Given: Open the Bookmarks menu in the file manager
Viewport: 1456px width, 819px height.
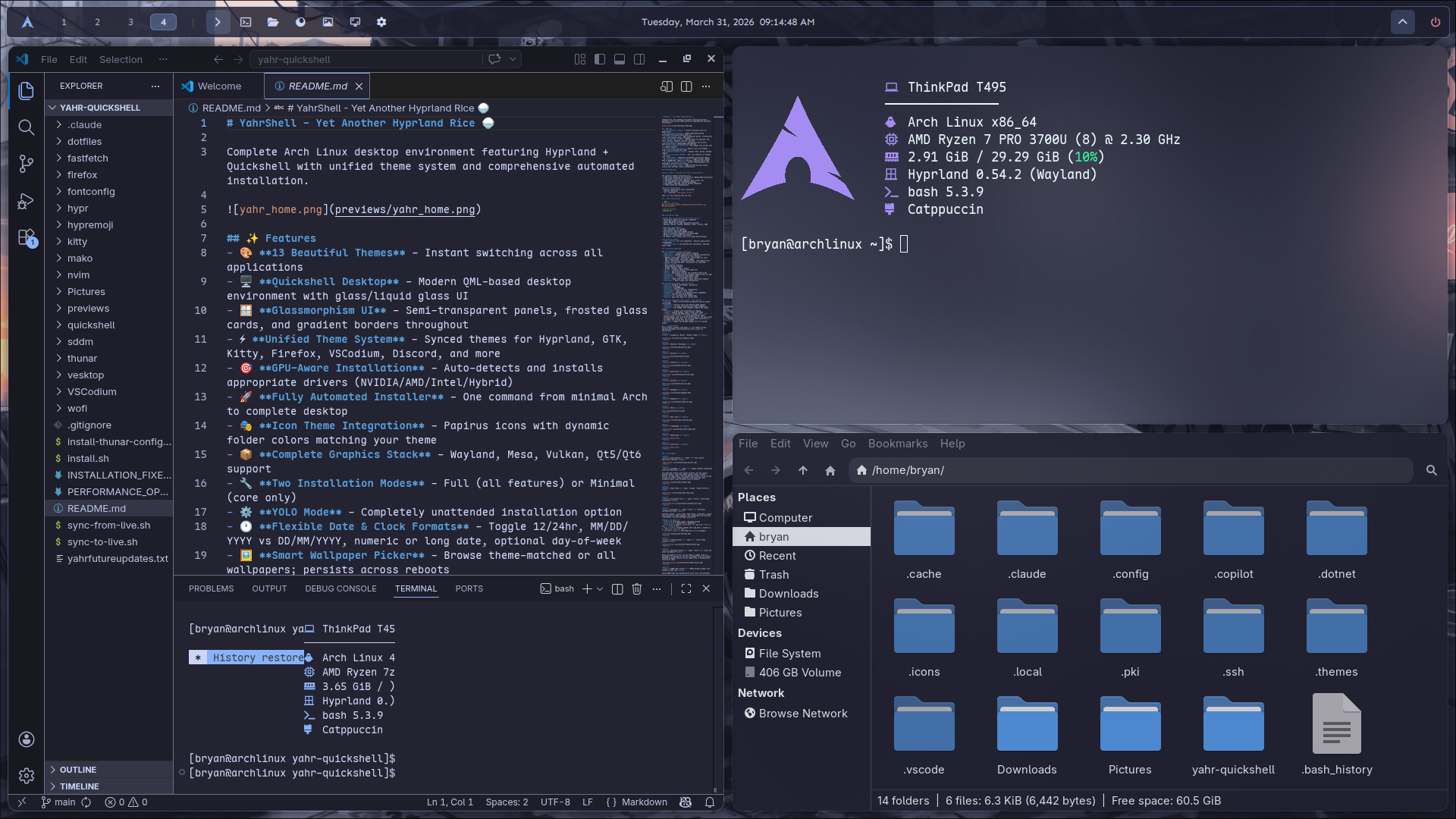Looking at the screenshot, I should pos(898,444).
